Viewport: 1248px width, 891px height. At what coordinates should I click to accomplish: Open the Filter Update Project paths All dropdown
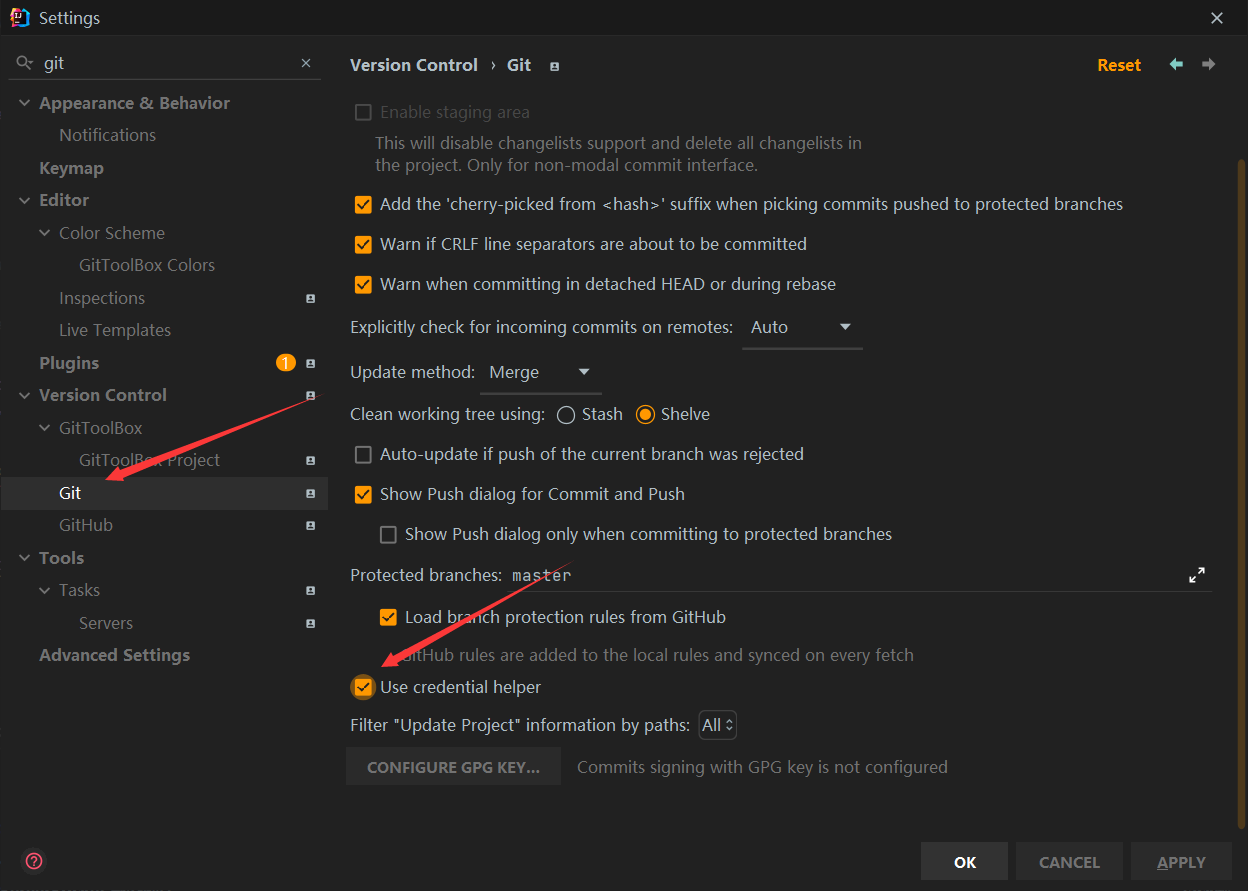point(718,725)
